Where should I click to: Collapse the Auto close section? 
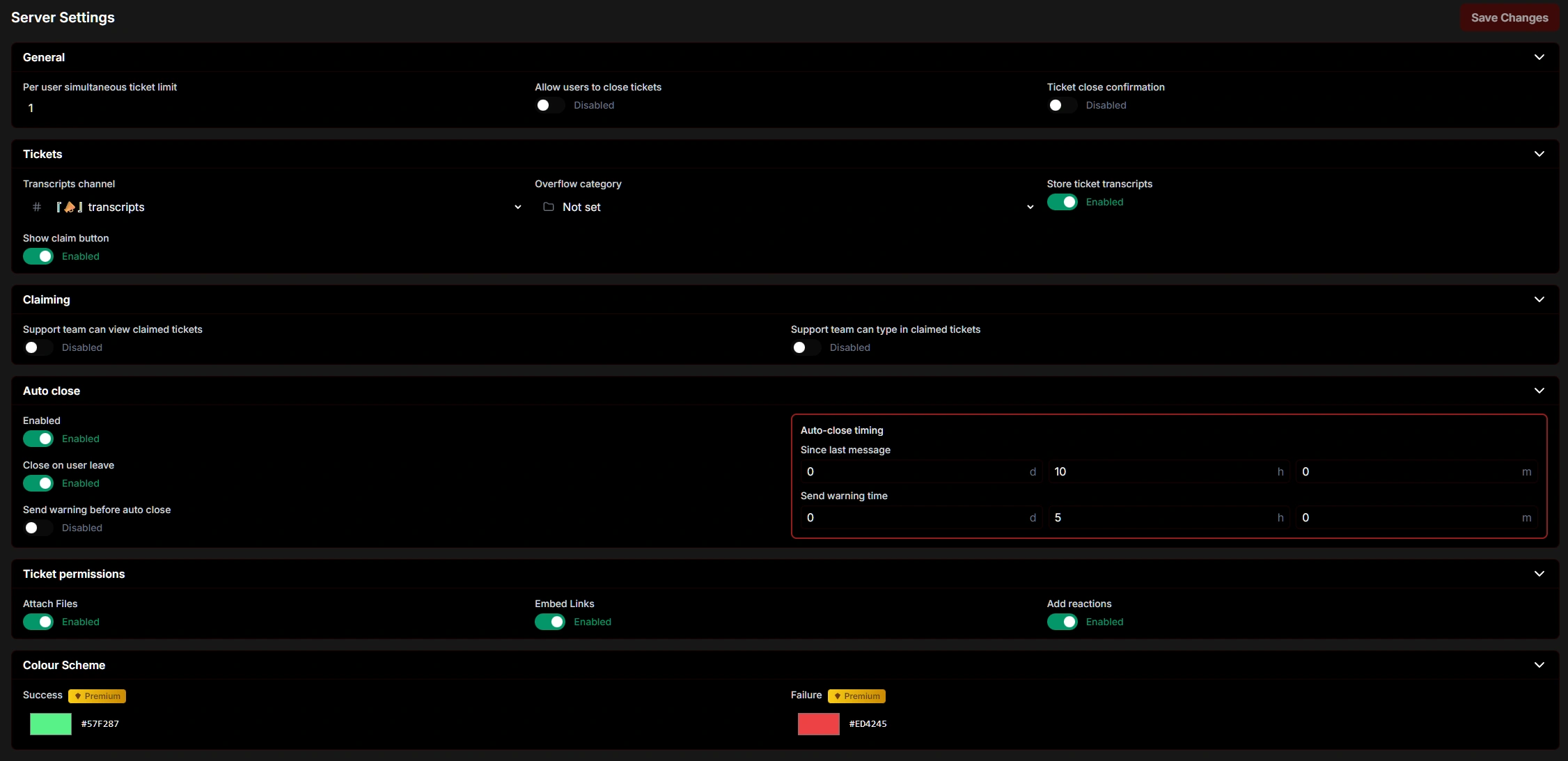coord(1539,391)
